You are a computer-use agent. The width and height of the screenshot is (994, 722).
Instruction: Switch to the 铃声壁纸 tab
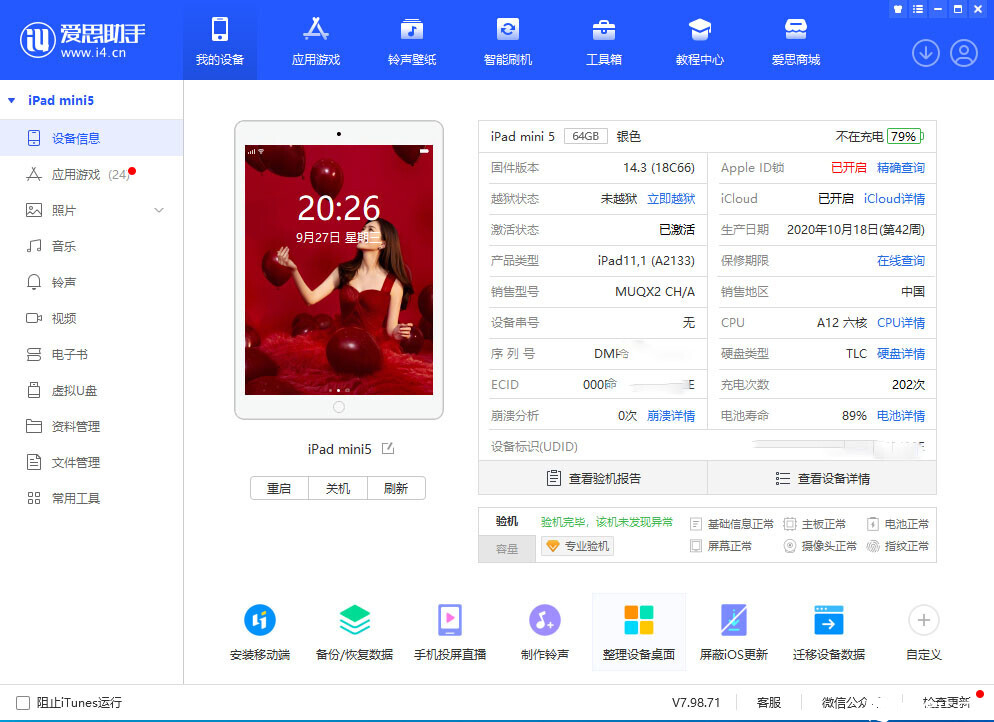pos(412,41)
